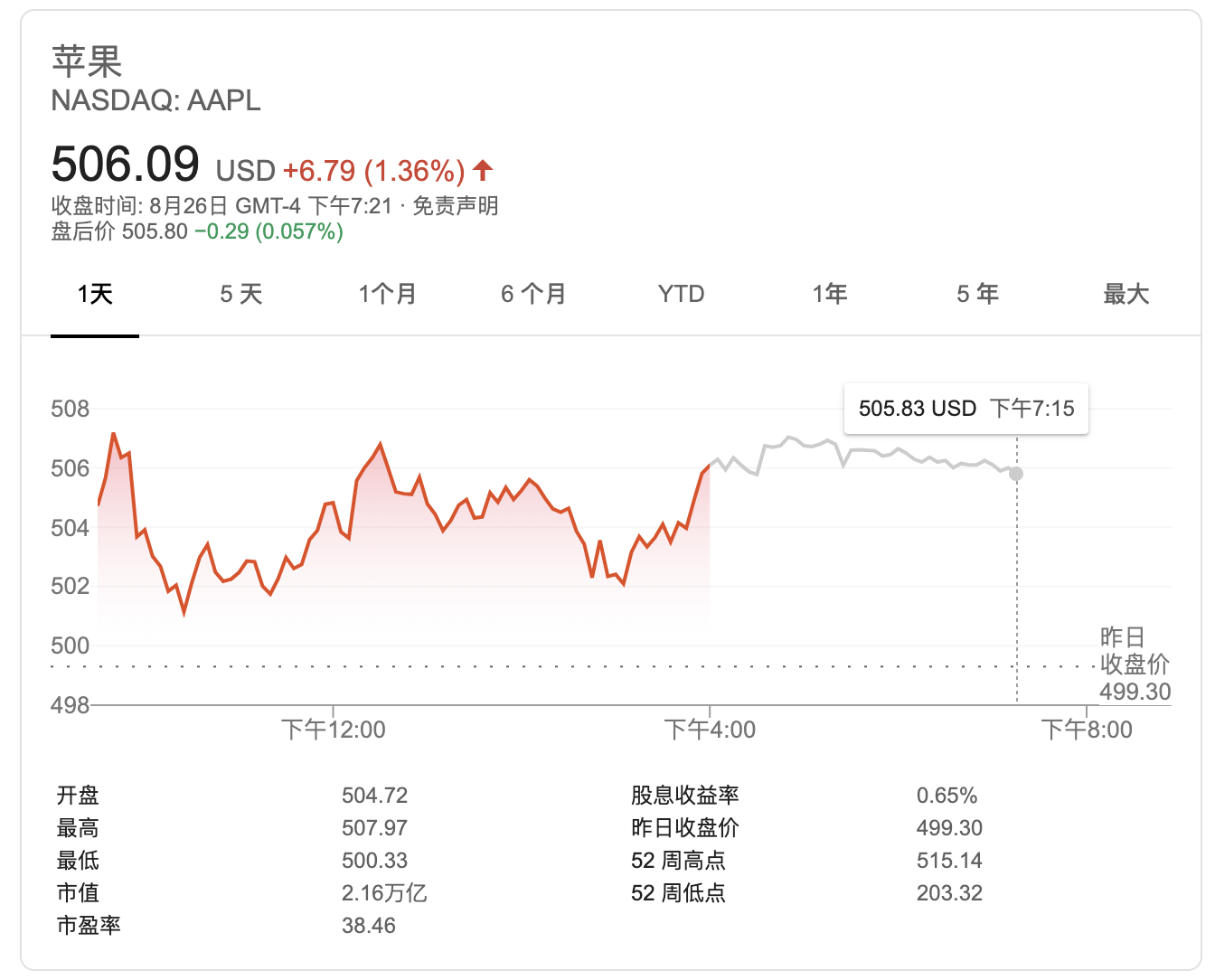Select the YTD tab
1215x980 pixels.
(x=681, y=294)
